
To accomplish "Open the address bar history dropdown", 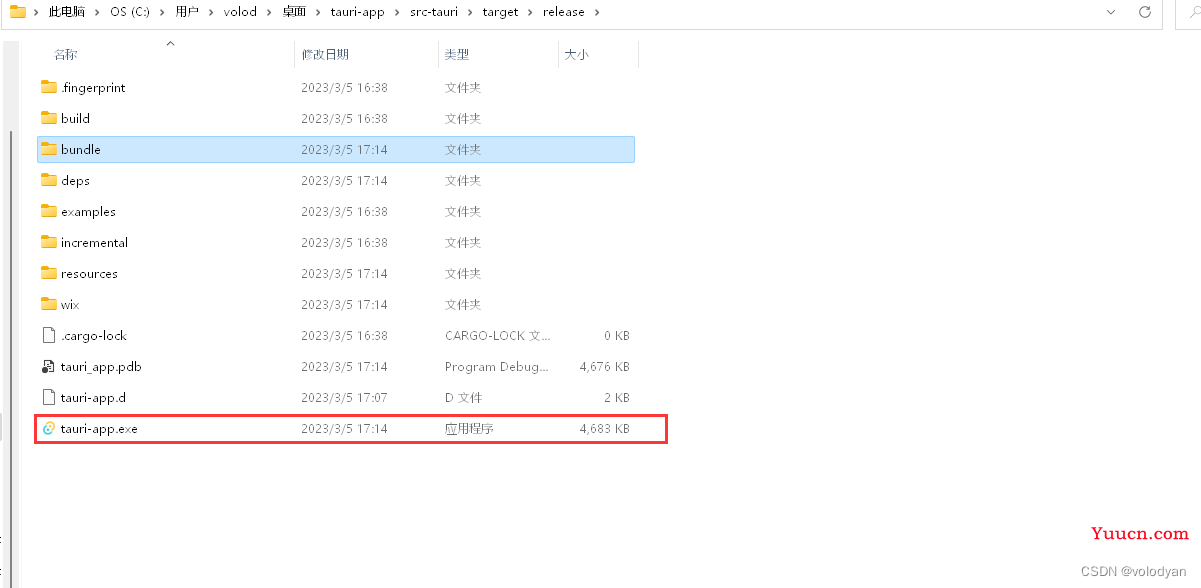I will [x=1111, y=12].
